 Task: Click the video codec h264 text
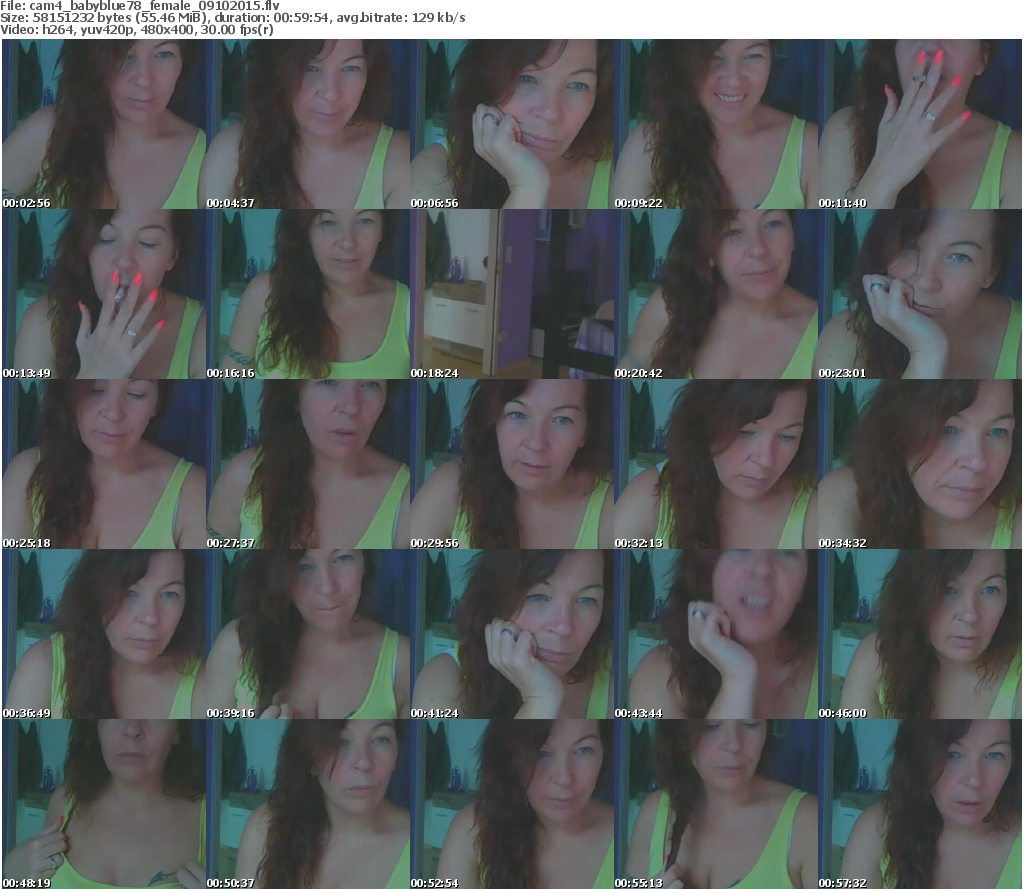56,29
